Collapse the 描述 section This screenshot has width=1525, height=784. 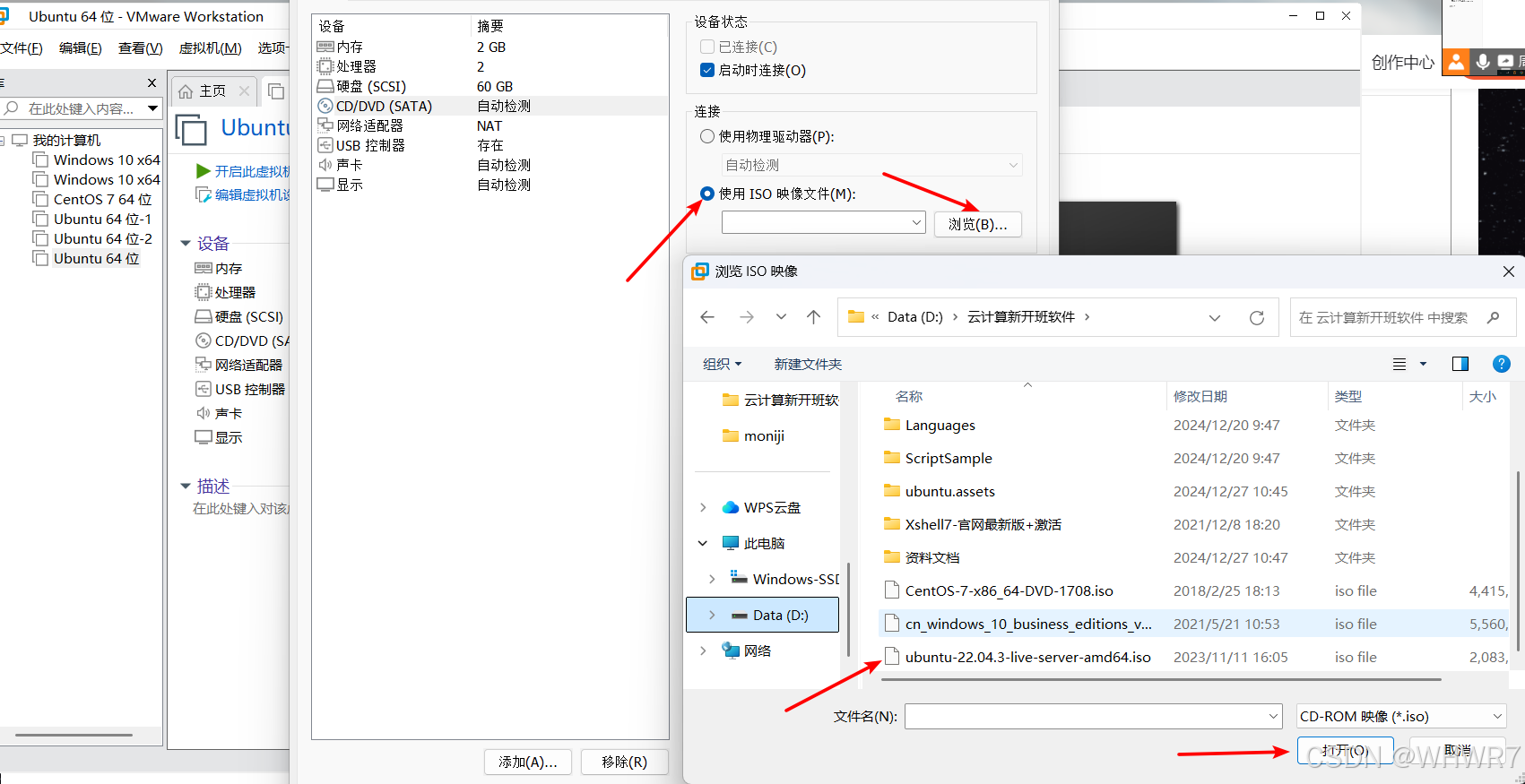(186, 486)
